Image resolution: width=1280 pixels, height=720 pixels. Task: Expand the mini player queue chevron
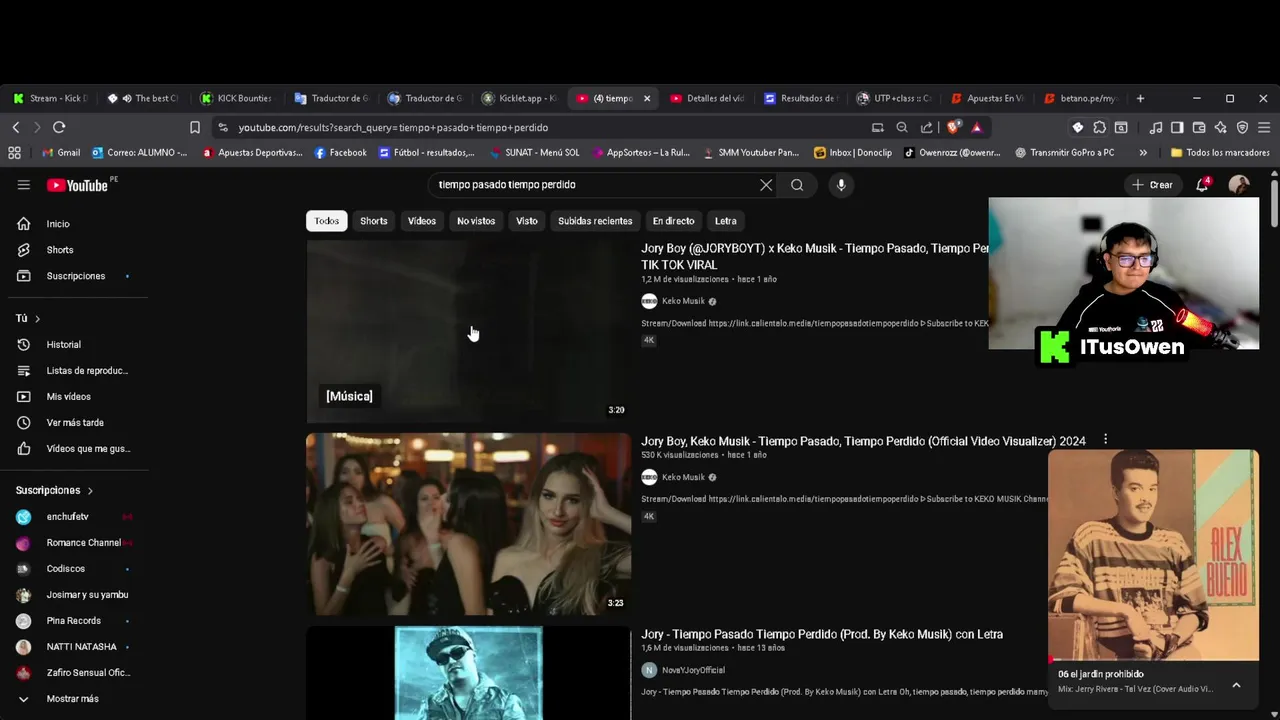(1236, 685)
